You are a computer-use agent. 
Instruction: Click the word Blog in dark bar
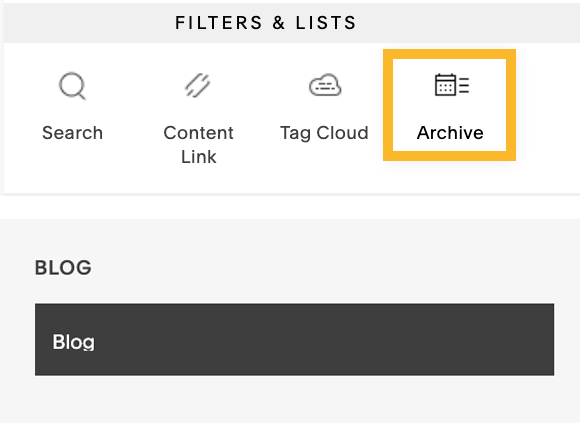coord(74,342)
